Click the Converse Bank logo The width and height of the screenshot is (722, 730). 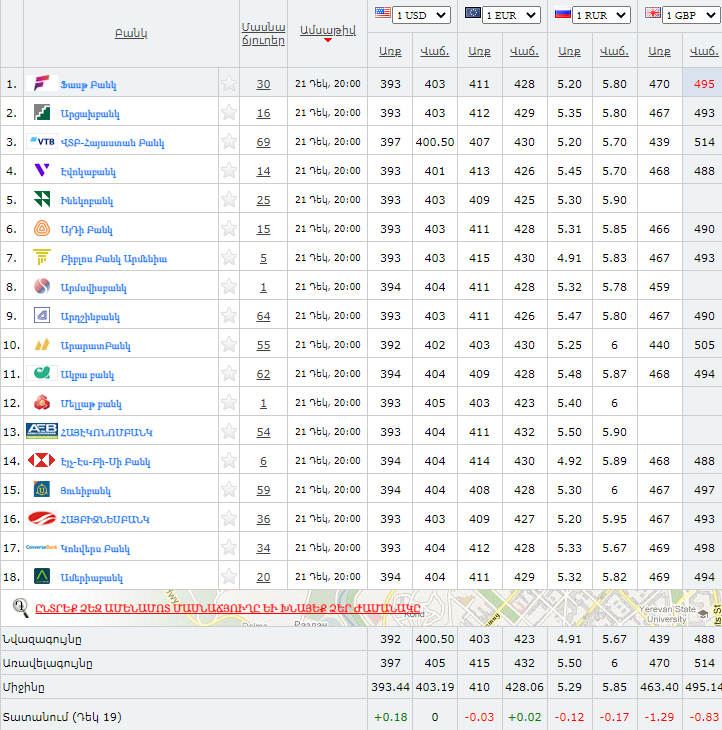click(x=41, y=547)
